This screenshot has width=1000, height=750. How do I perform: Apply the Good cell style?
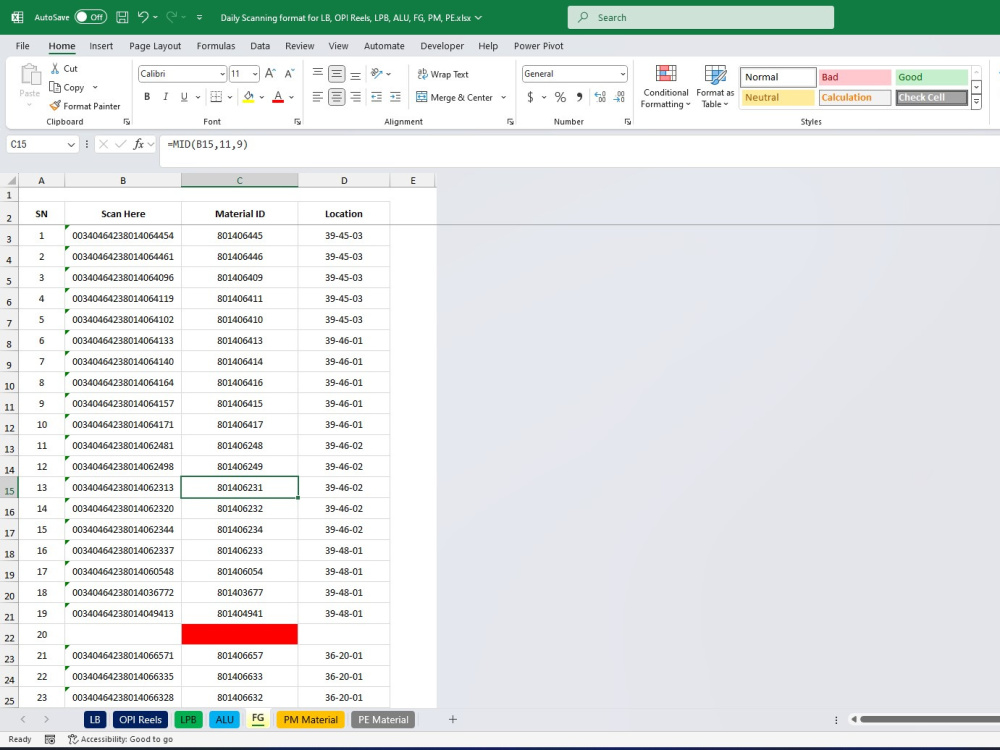tap(931, 77)
